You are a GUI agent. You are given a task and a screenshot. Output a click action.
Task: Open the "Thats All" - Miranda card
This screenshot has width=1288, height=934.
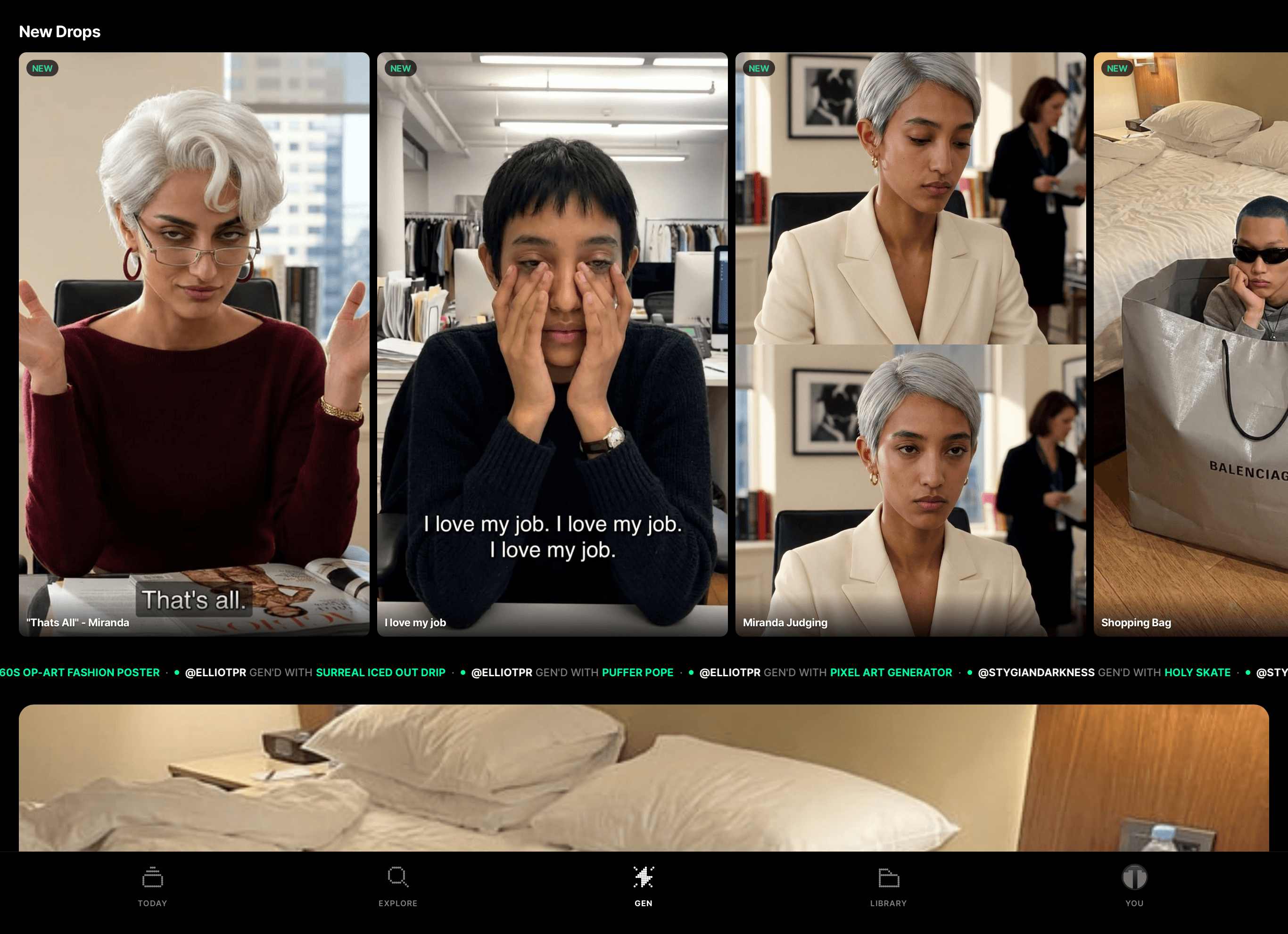(194, 344)
